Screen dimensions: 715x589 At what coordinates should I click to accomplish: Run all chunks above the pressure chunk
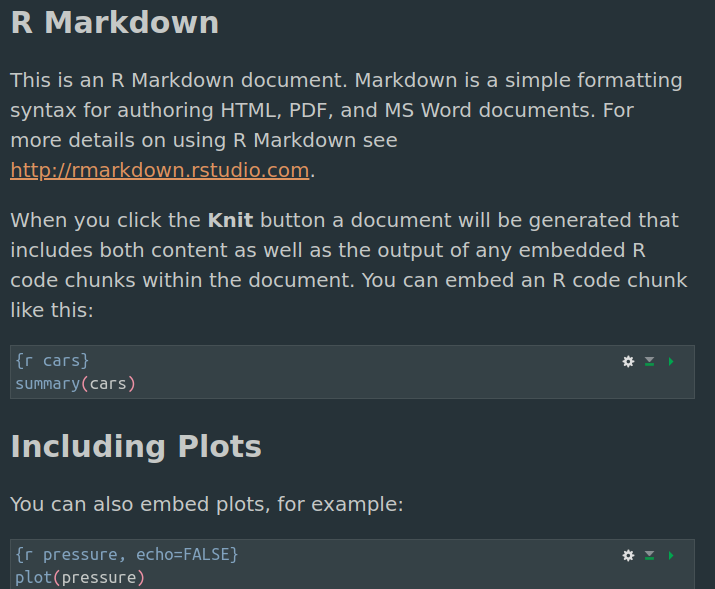coord(649,555)
